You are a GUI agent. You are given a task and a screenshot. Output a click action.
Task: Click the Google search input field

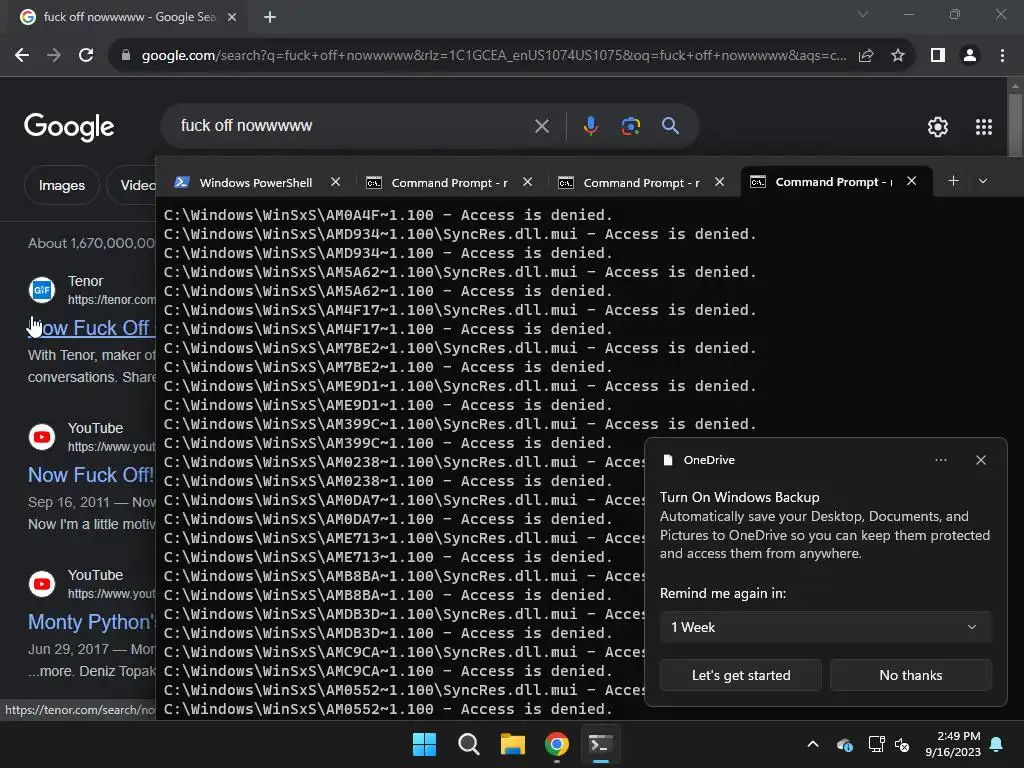(x=353, y=126)
